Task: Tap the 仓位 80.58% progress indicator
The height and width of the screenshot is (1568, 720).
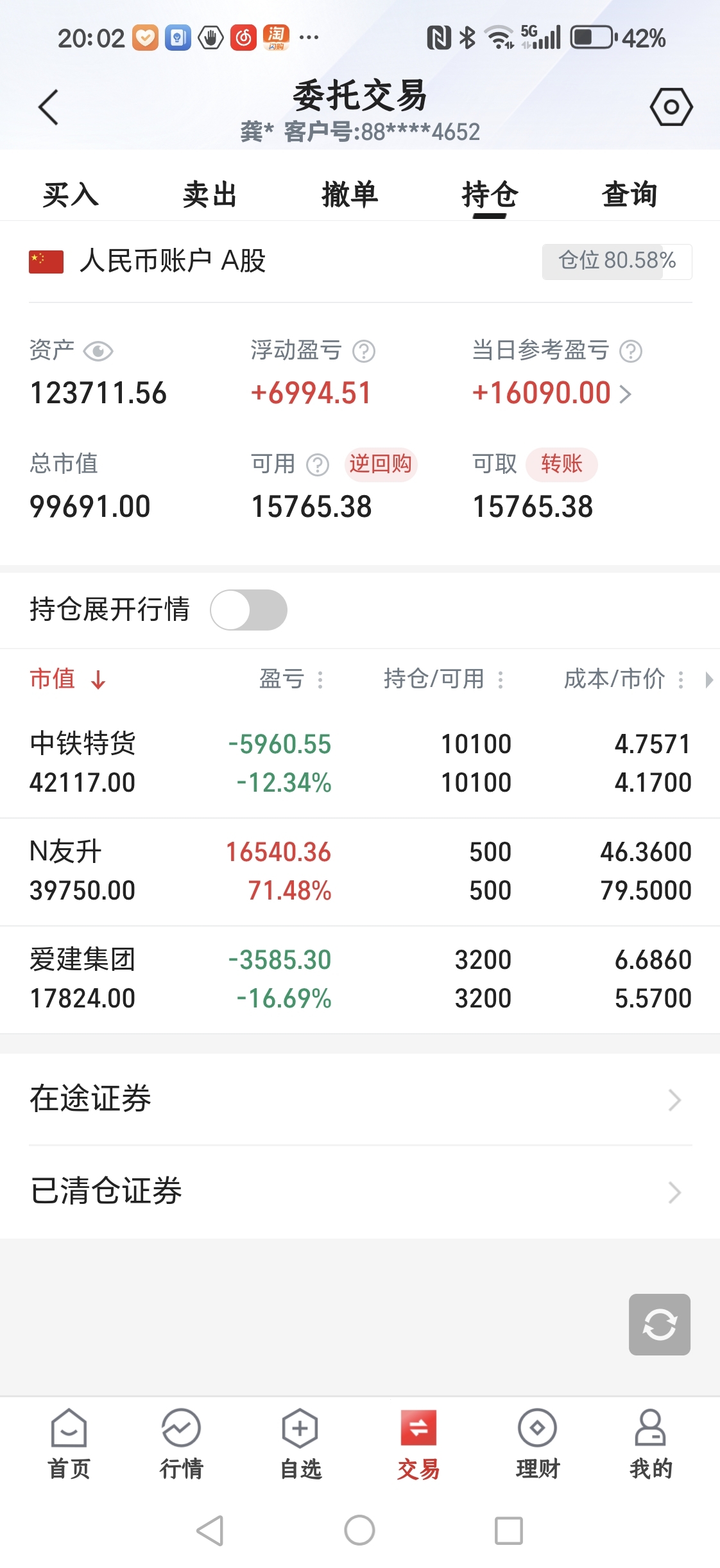Action: (x=617, y=261)
